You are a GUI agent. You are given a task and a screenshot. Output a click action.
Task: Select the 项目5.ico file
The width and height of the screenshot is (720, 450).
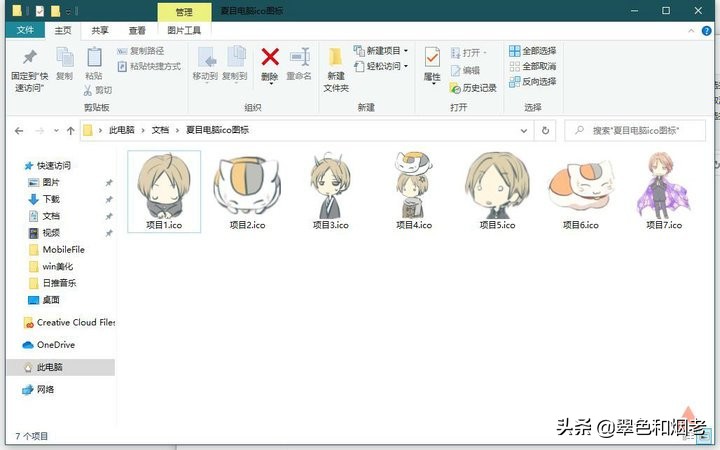(497, 191)
